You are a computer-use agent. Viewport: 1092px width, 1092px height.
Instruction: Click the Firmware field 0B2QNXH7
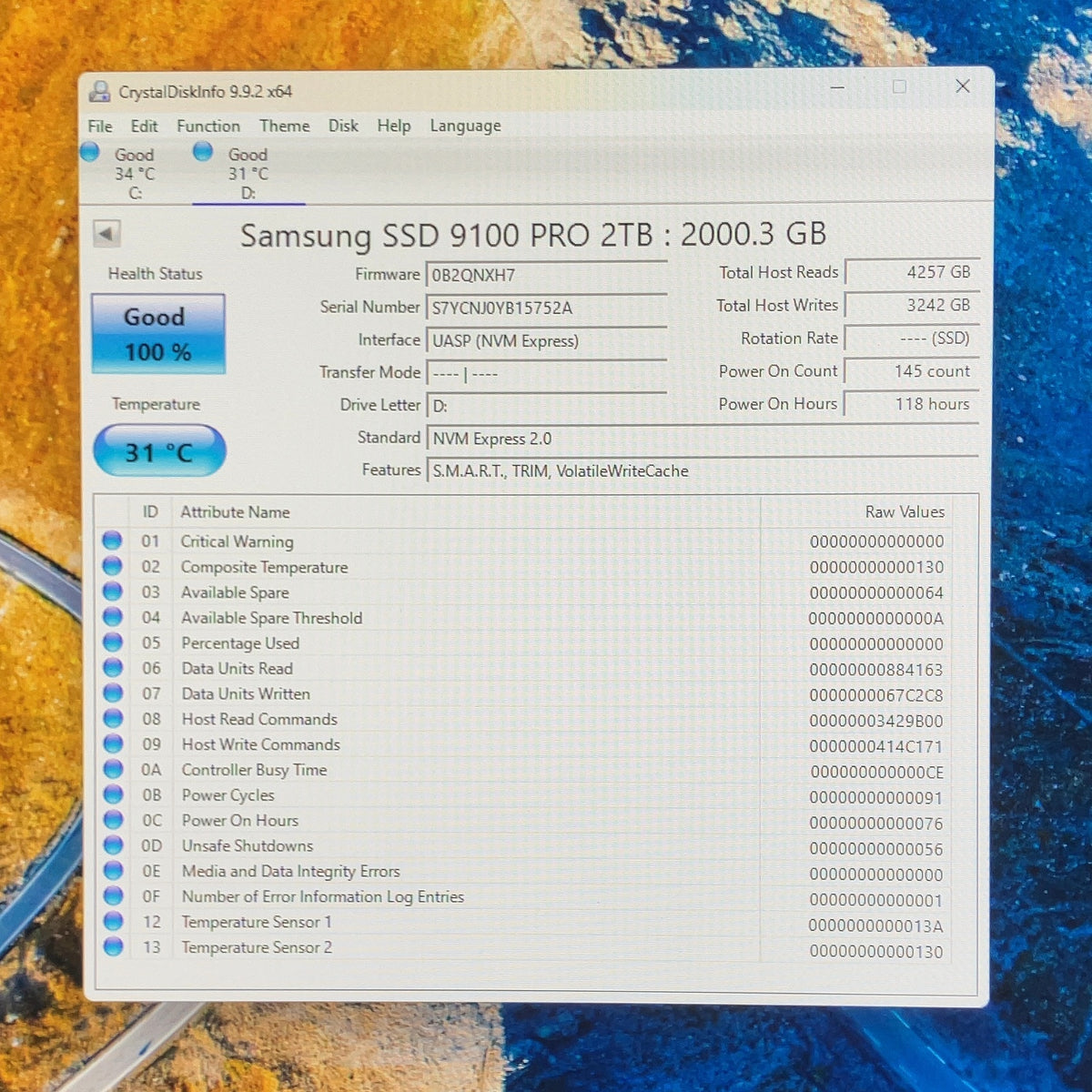tap(546, 275)
